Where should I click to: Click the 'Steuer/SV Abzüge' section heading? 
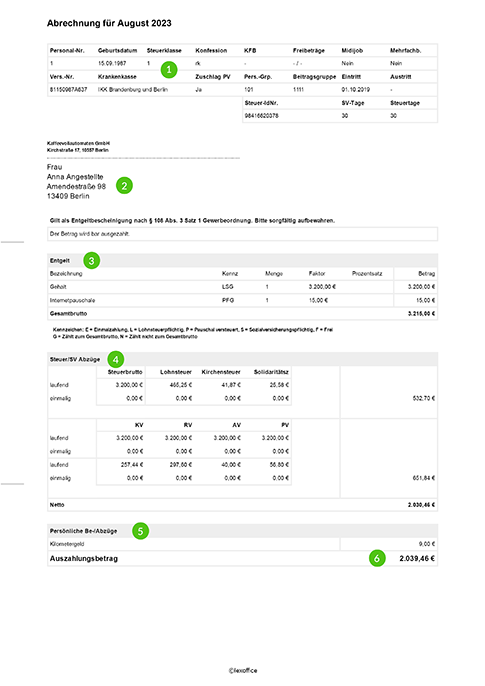pyautogui.click(x=75, y=360)
